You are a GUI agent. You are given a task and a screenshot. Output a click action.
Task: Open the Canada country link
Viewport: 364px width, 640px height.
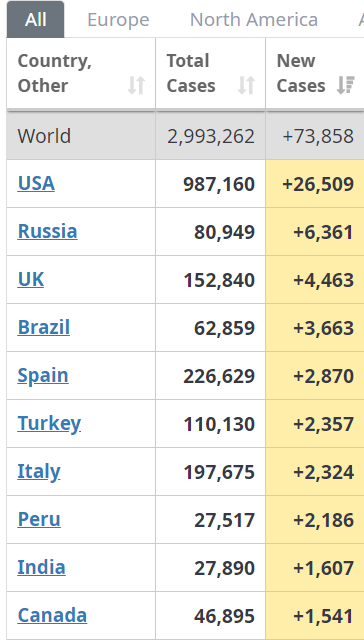[52, 616]
